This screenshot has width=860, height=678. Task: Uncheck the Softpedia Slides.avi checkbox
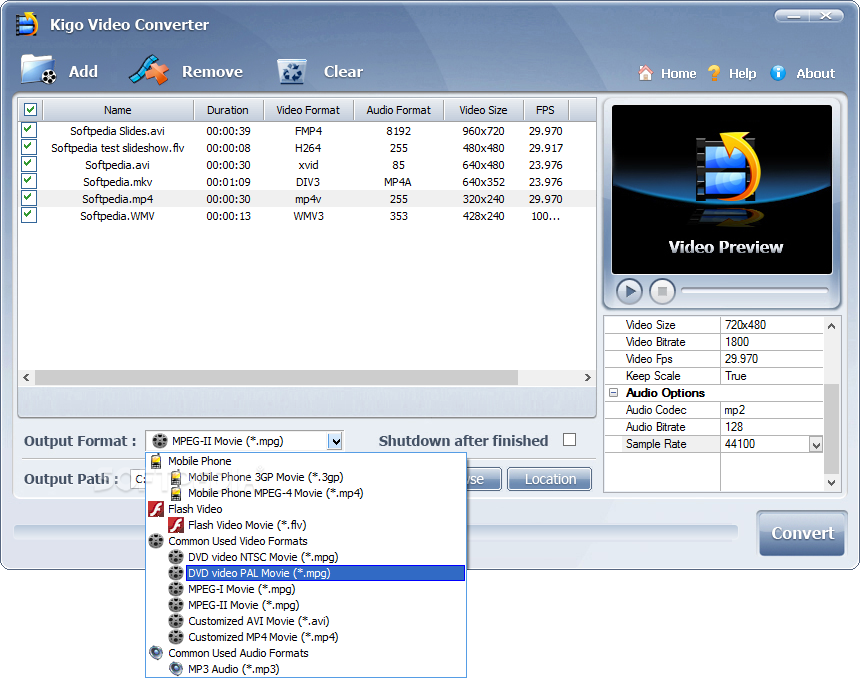click(x=29, y=130)
